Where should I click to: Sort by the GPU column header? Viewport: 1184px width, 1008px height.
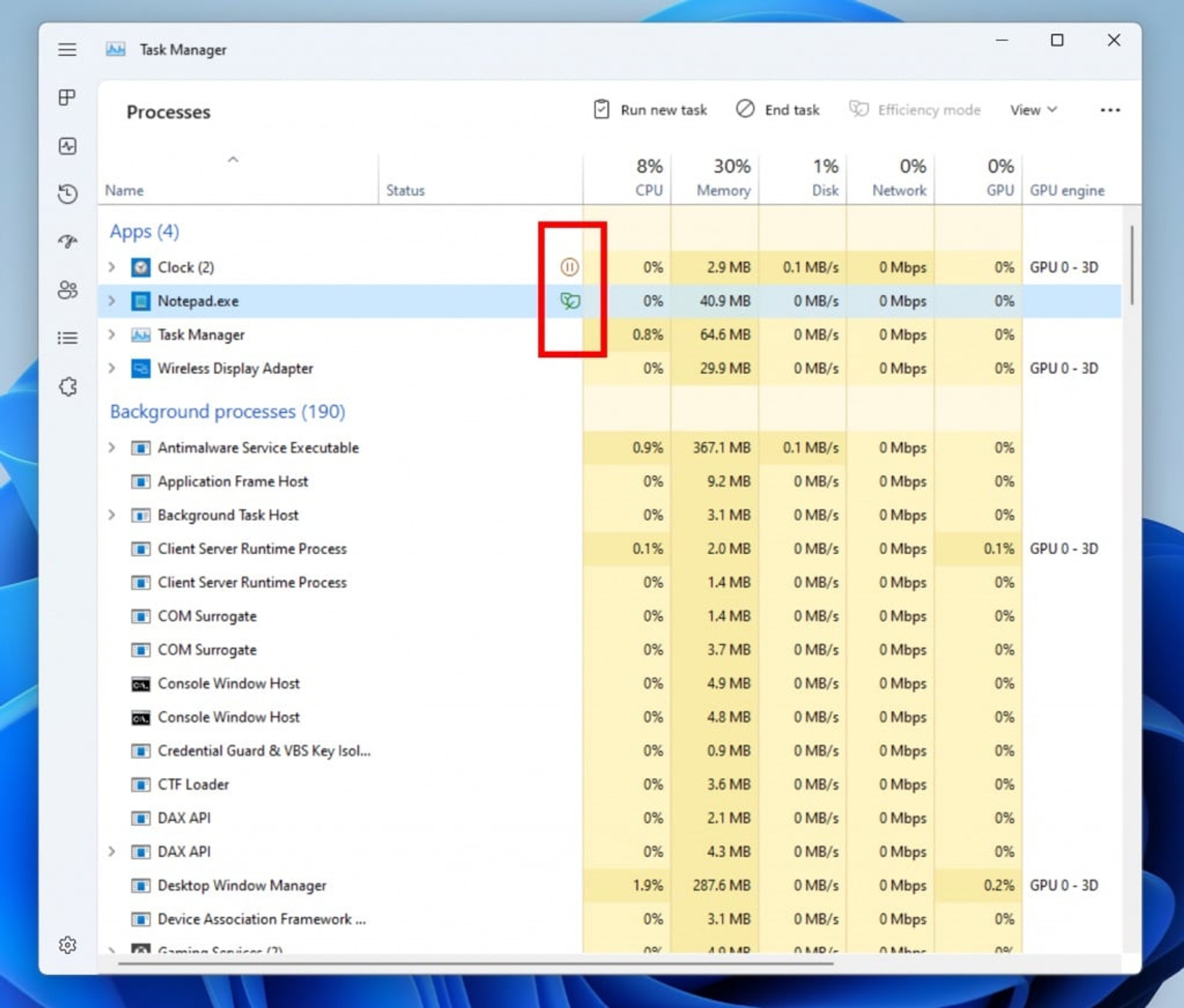click(x=978, y=179)
